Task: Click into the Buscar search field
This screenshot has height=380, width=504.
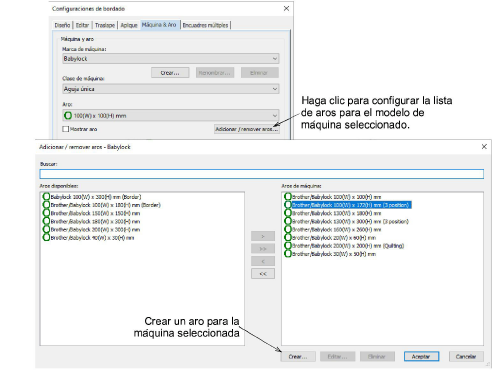Action: tap(262, 174)
